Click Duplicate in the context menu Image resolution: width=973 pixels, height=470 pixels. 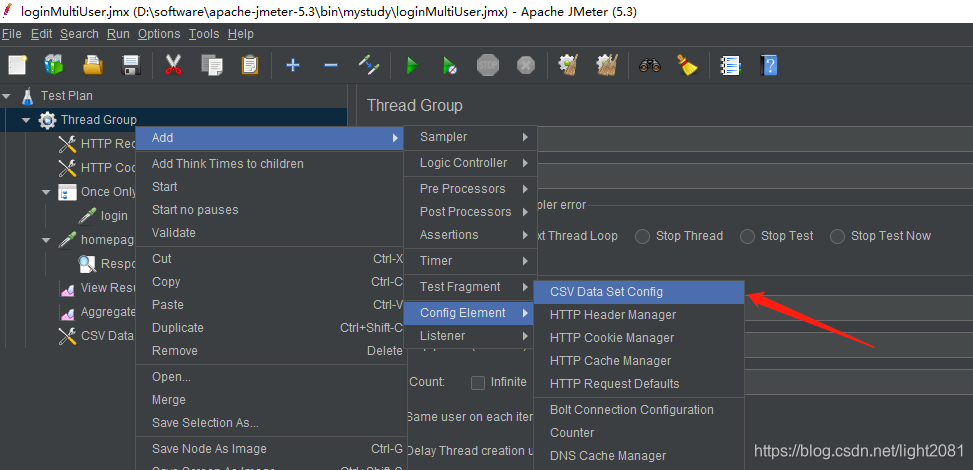(270, 328)
